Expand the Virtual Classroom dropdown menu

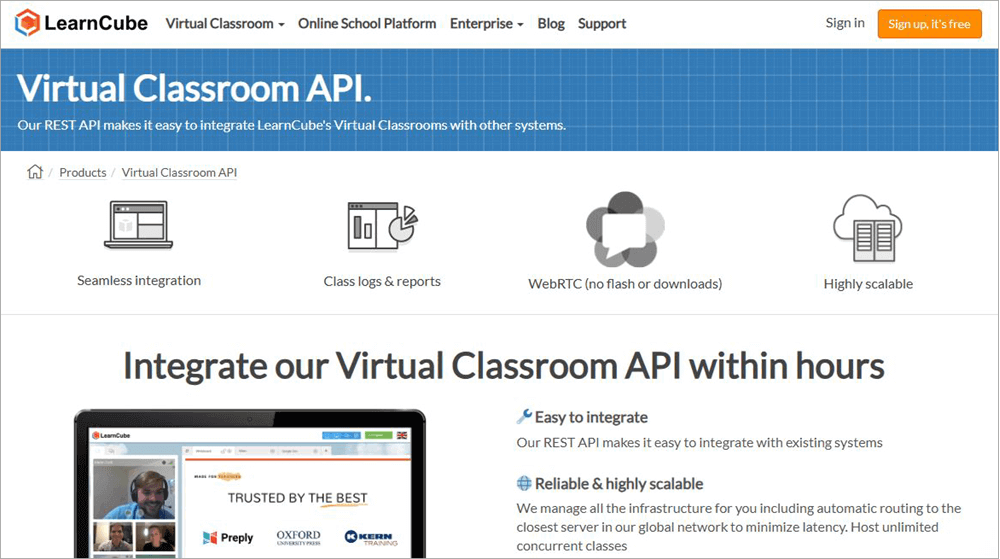[x=225, y=23]
